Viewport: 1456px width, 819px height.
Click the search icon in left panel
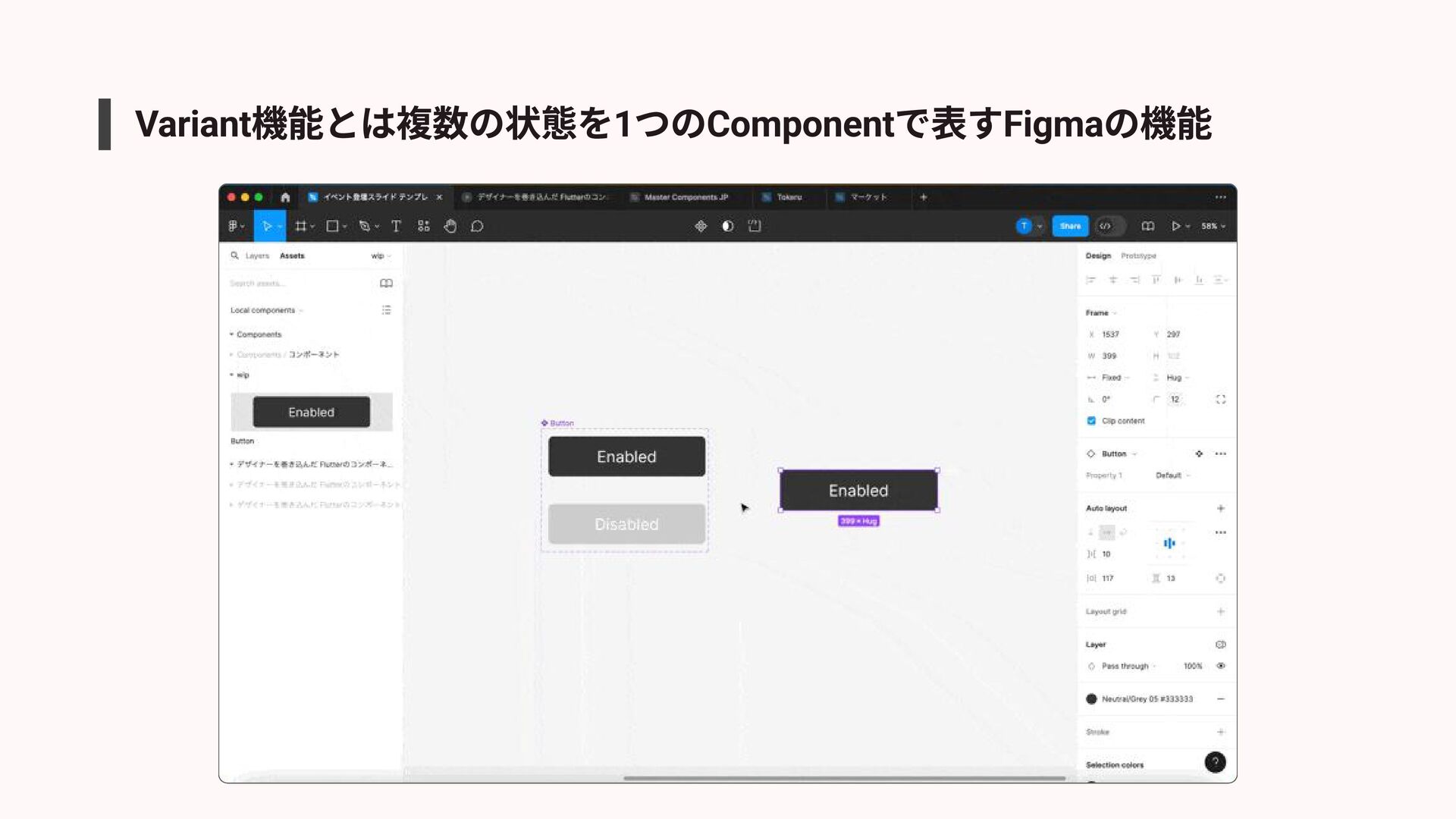pyautogui.click(x=235, y=256)
